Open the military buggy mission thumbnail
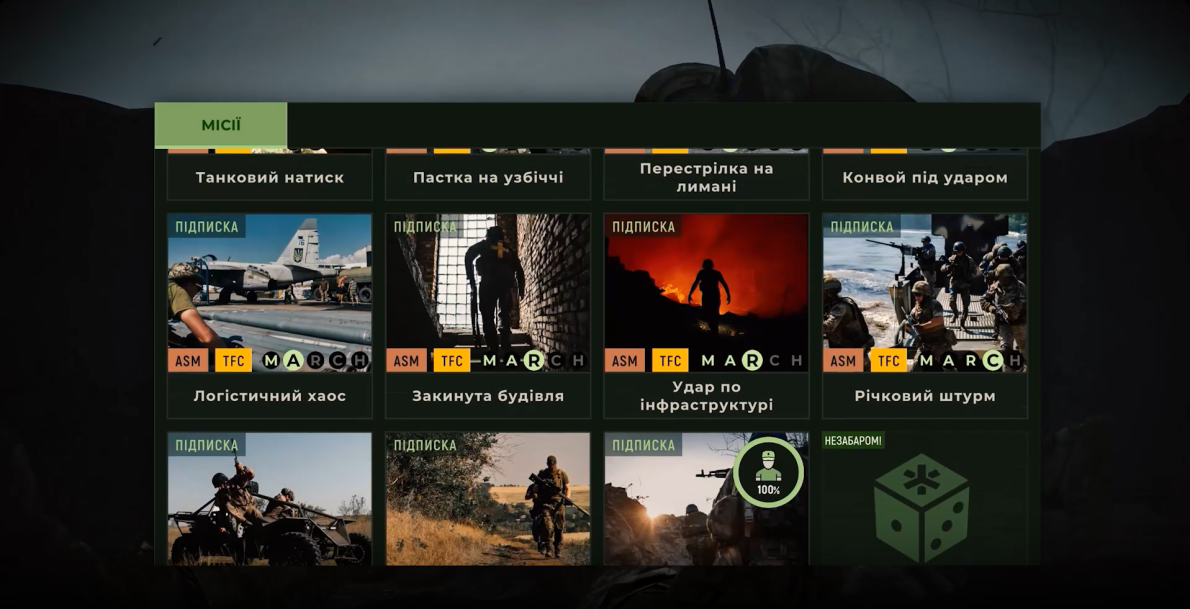Screen dimensions: 1190x609 [x=269, y=499]
